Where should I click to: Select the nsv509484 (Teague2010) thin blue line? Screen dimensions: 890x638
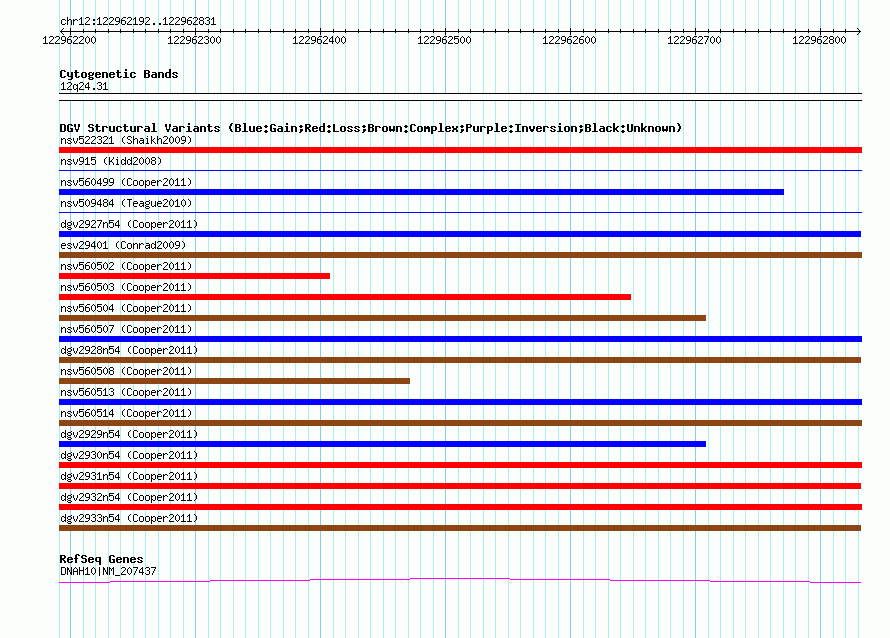click(460, 212)
